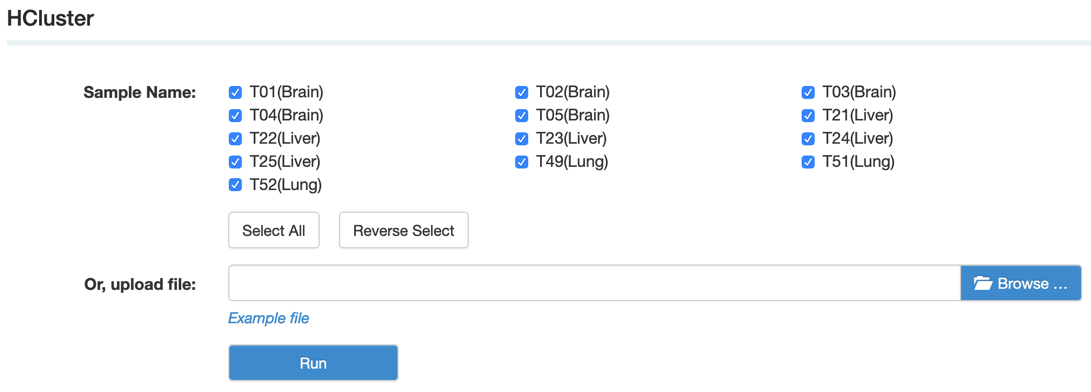This screenshot has width=1091, height=392.
Task: Click the Reverse Select button
Action: point(404,230)
